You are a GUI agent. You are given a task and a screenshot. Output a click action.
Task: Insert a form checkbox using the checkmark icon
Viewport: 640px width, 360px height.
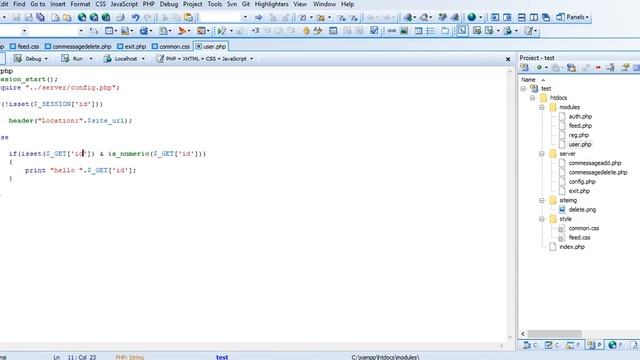pyautogui.click(x=374, y=31)
